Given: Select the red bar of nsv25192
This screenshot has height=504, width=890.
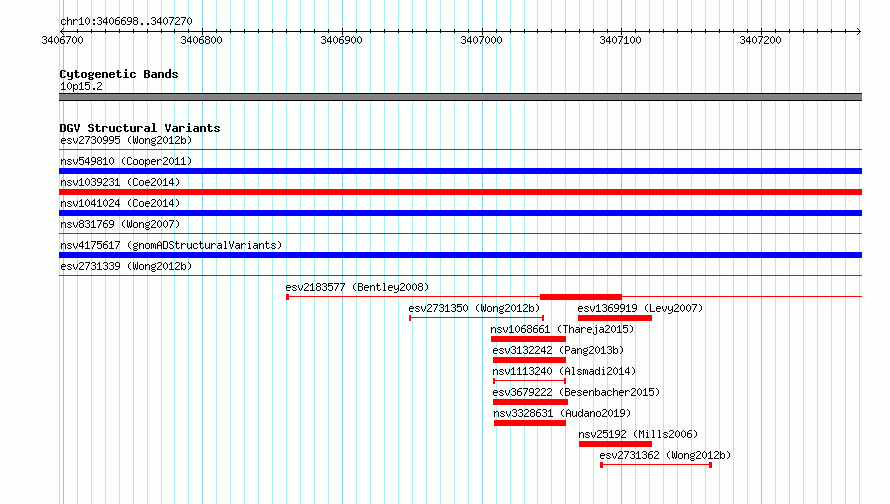Looking at the screenshot, I should [x=615, y=444].
